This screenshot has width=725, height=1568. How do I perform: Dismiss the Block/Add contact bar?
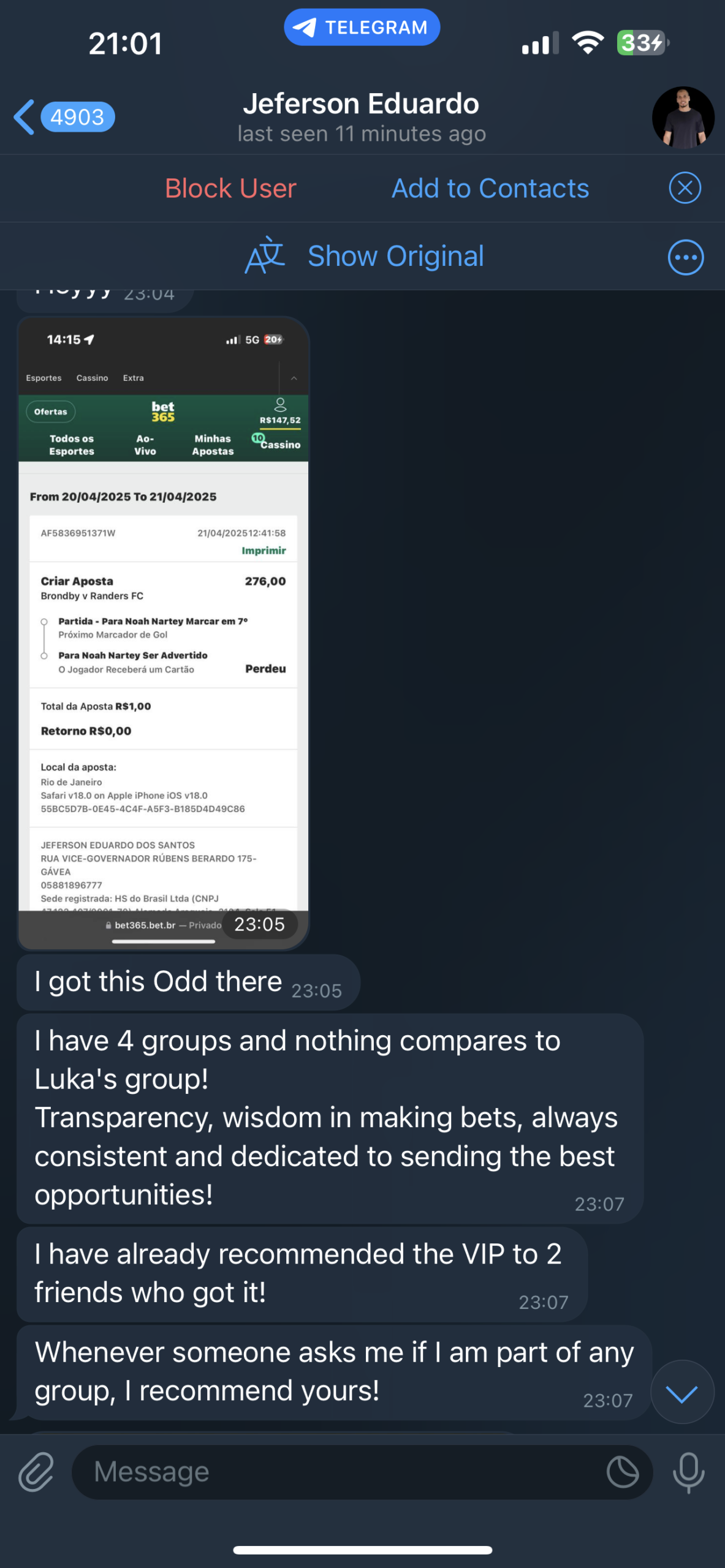pyautogui.click(x=685, y=188)
